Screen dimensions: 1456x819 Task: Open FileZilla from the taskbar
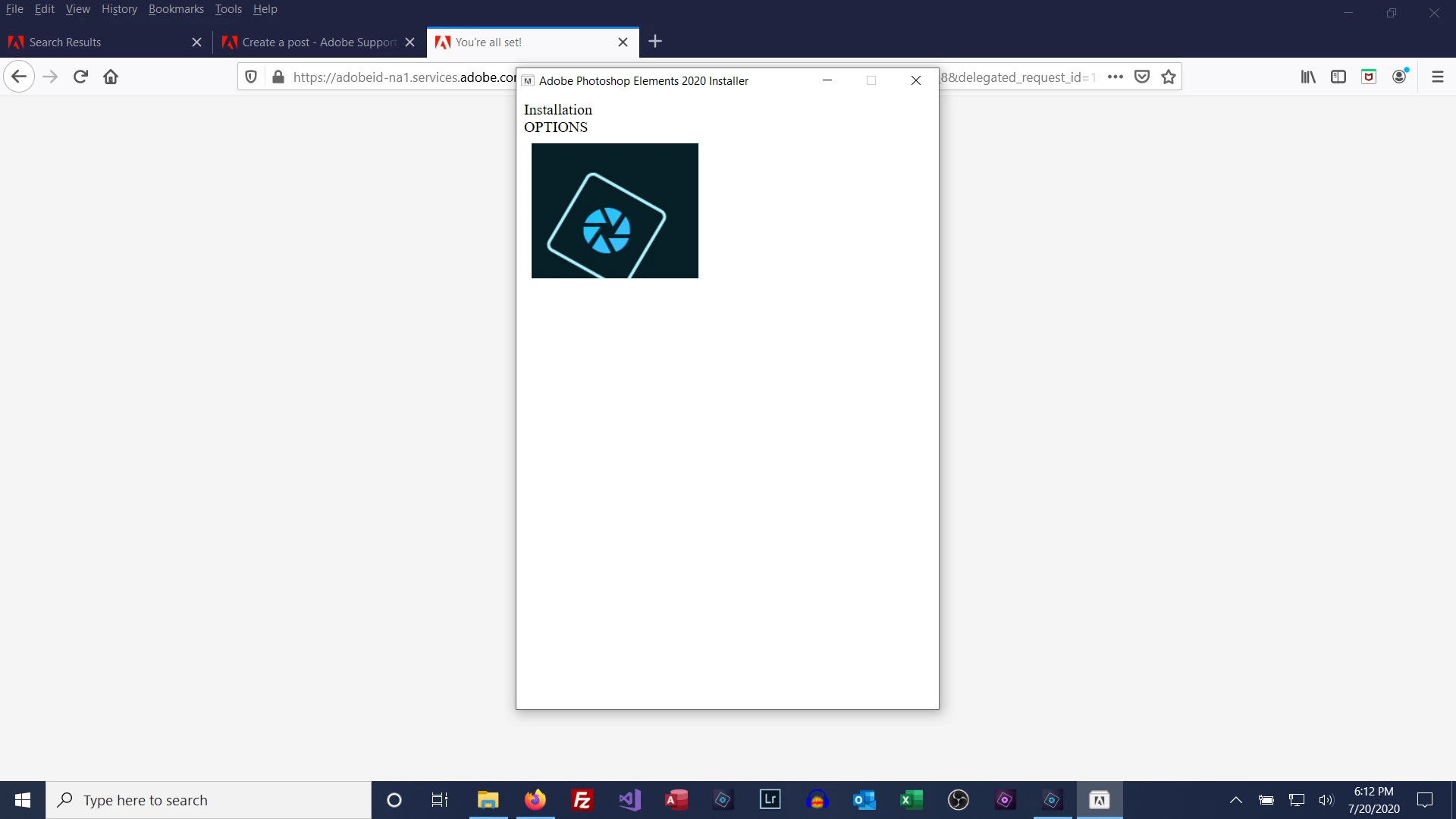(582, 800)
